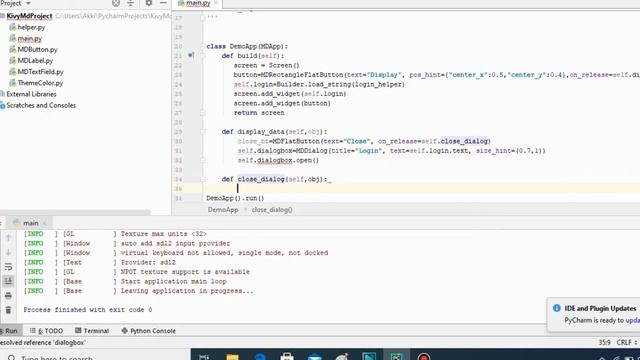Clear console output with trash icon

coord(8,310)
